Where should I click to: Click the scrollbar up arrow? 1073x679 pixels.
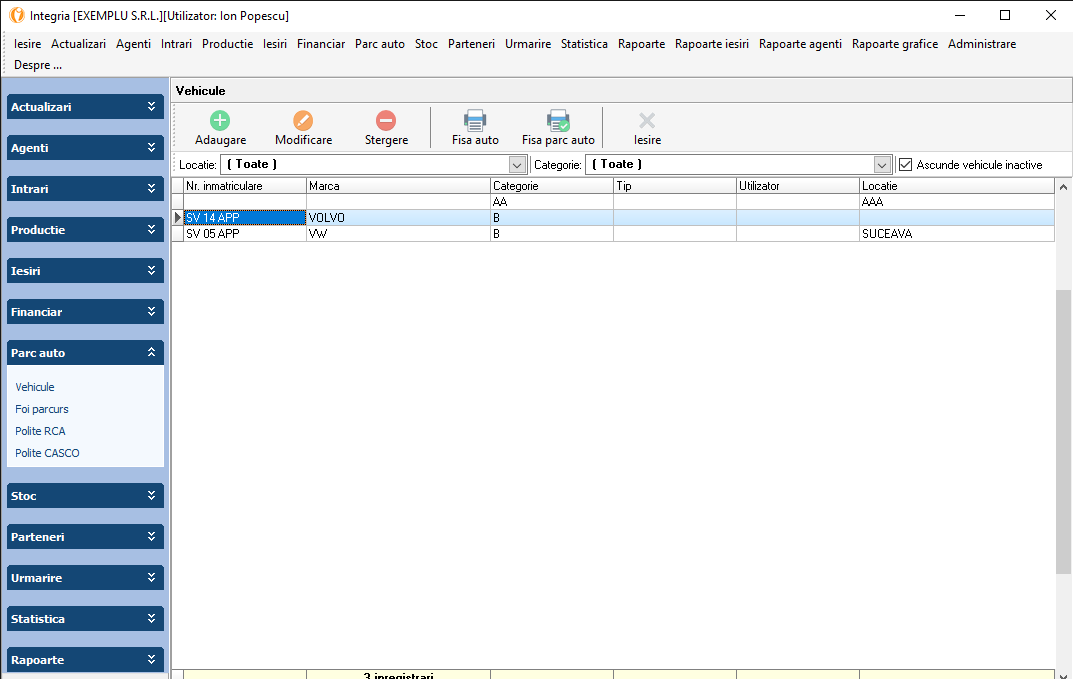(1063, 186)
